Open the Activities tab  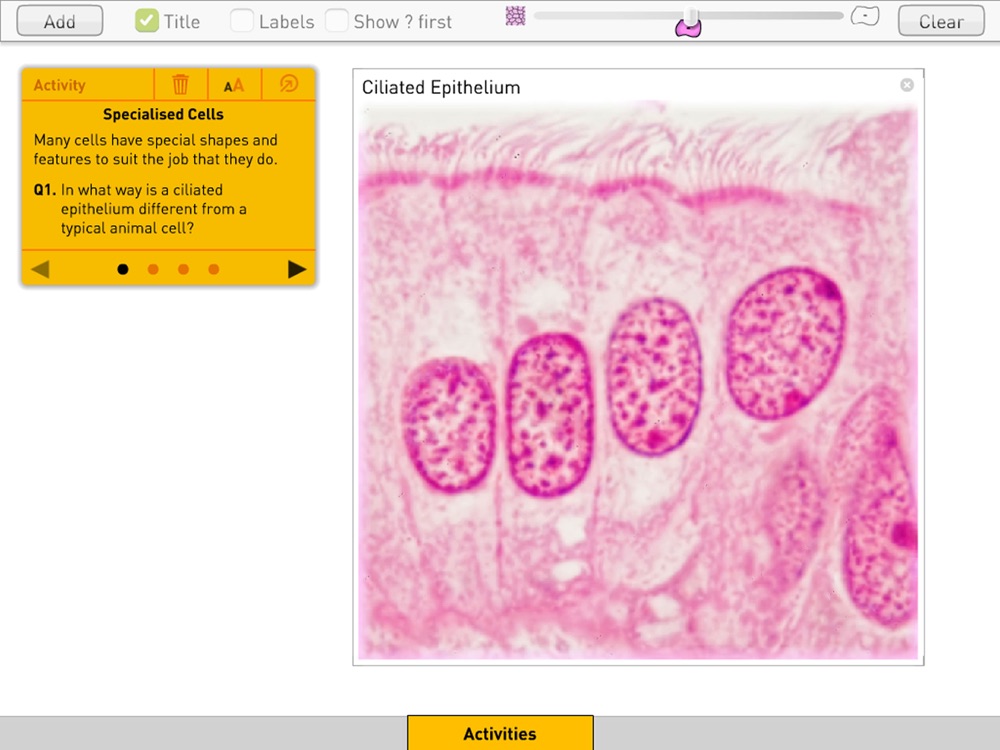500,733
